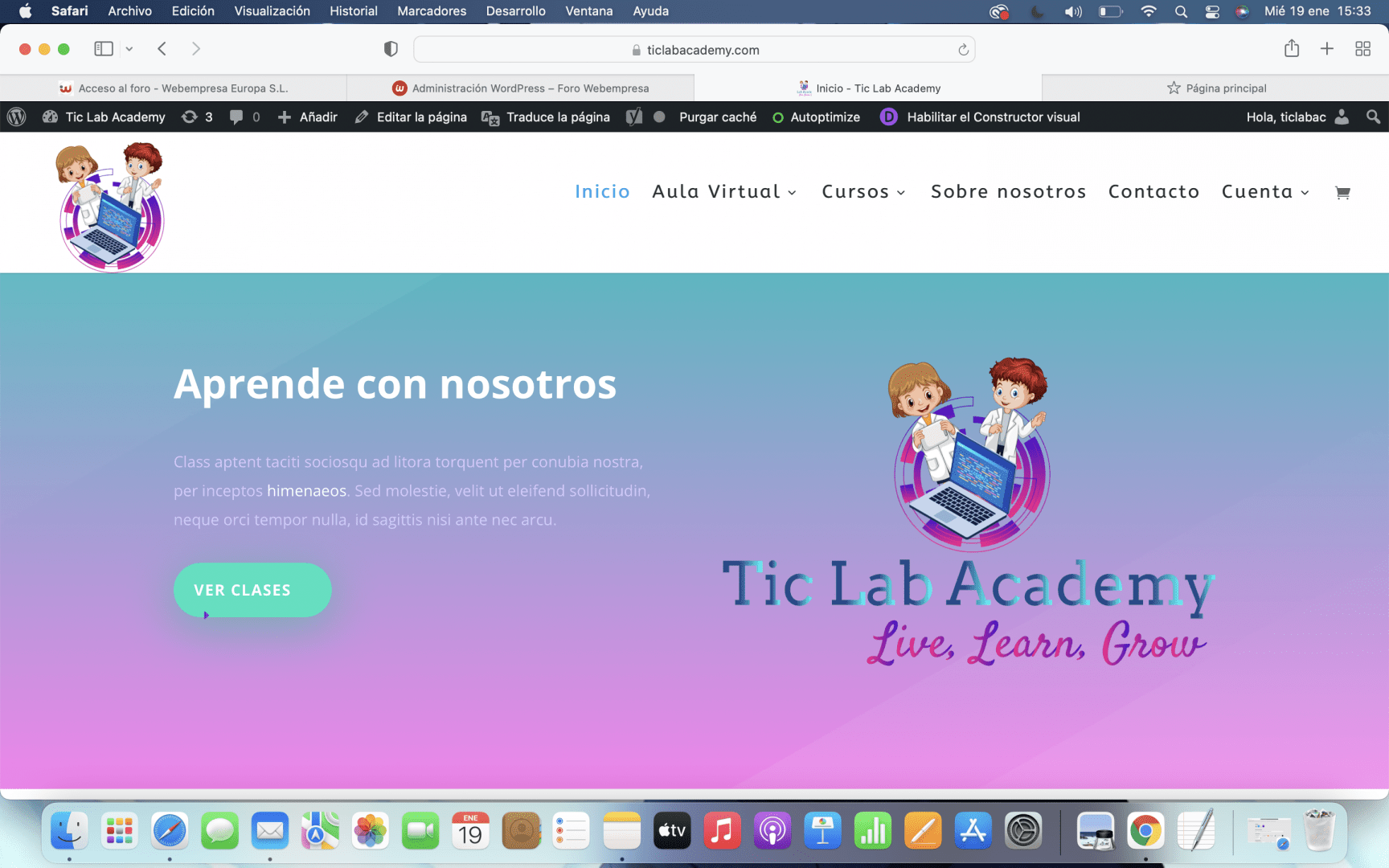
Task: Open Mail from the Dock
Action: pos(270,831)
